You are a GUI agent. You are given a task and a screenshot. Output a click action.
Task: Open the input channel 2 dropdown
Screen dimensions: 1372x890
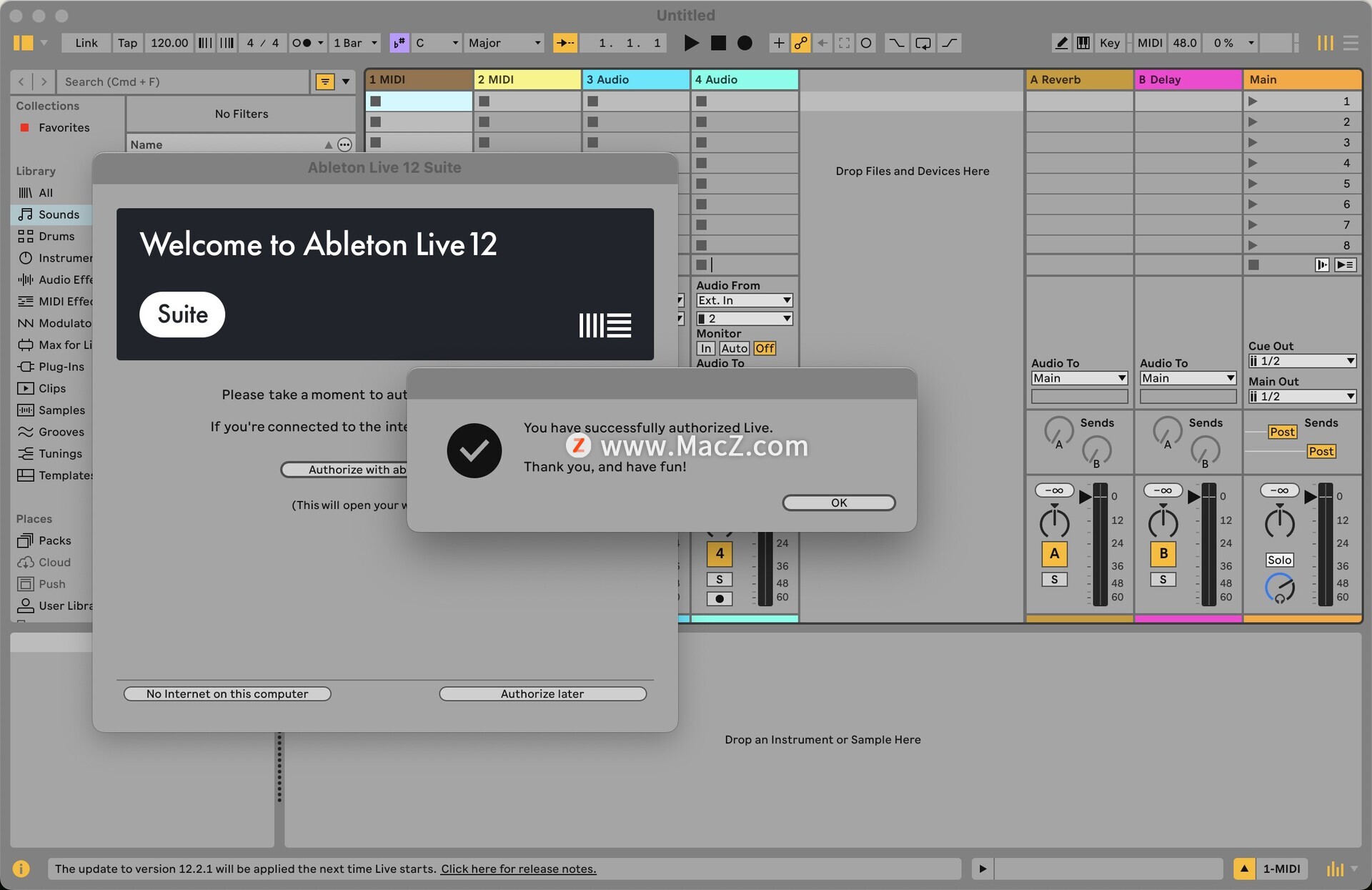coord(745,318)
